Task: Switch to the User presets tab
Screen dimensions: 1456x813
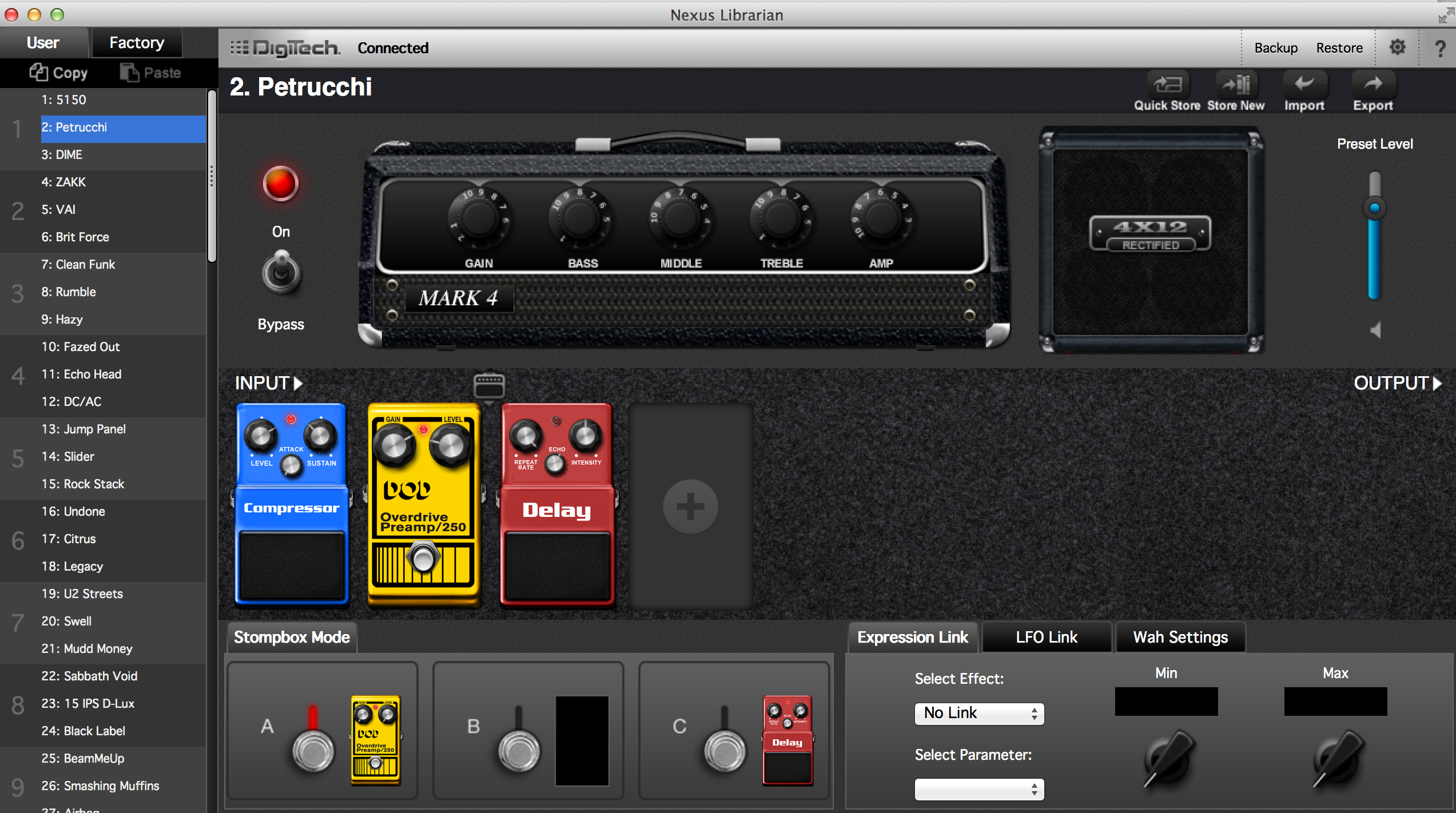Action: (x=43, y=43)
